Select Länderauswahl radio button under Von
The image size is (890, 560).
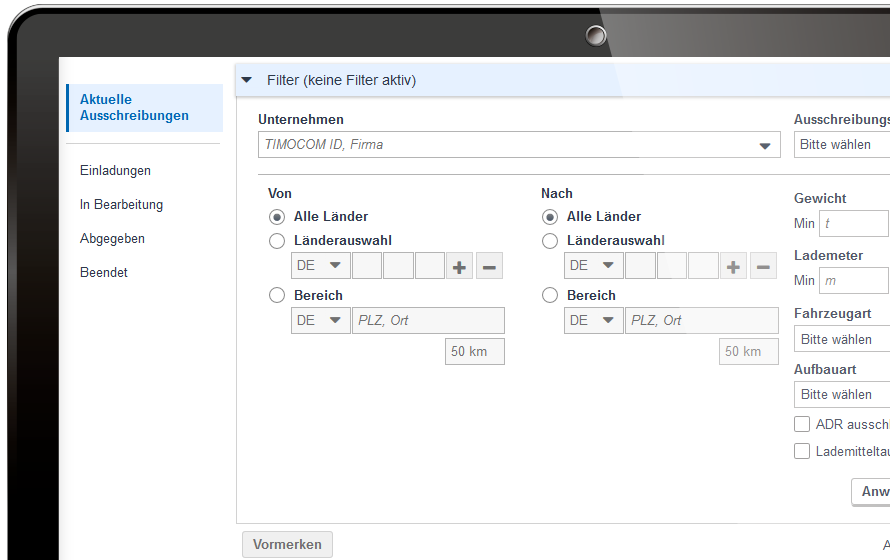(277, 241)
